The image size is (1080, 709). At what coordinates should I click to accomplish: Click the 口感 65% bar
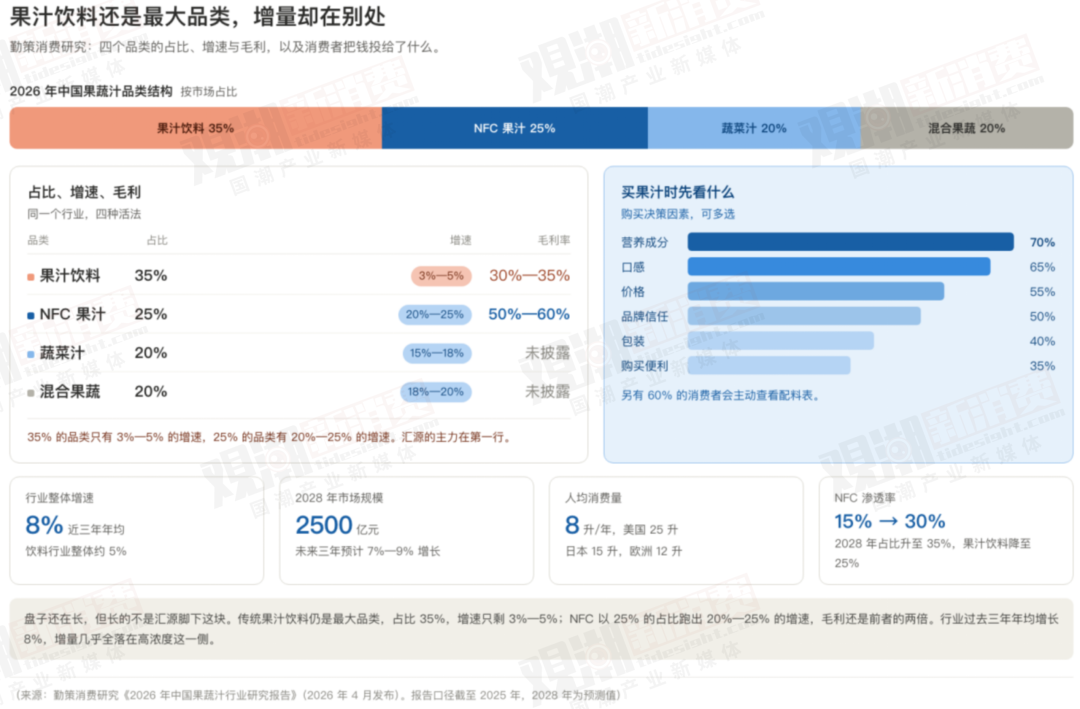839,267
